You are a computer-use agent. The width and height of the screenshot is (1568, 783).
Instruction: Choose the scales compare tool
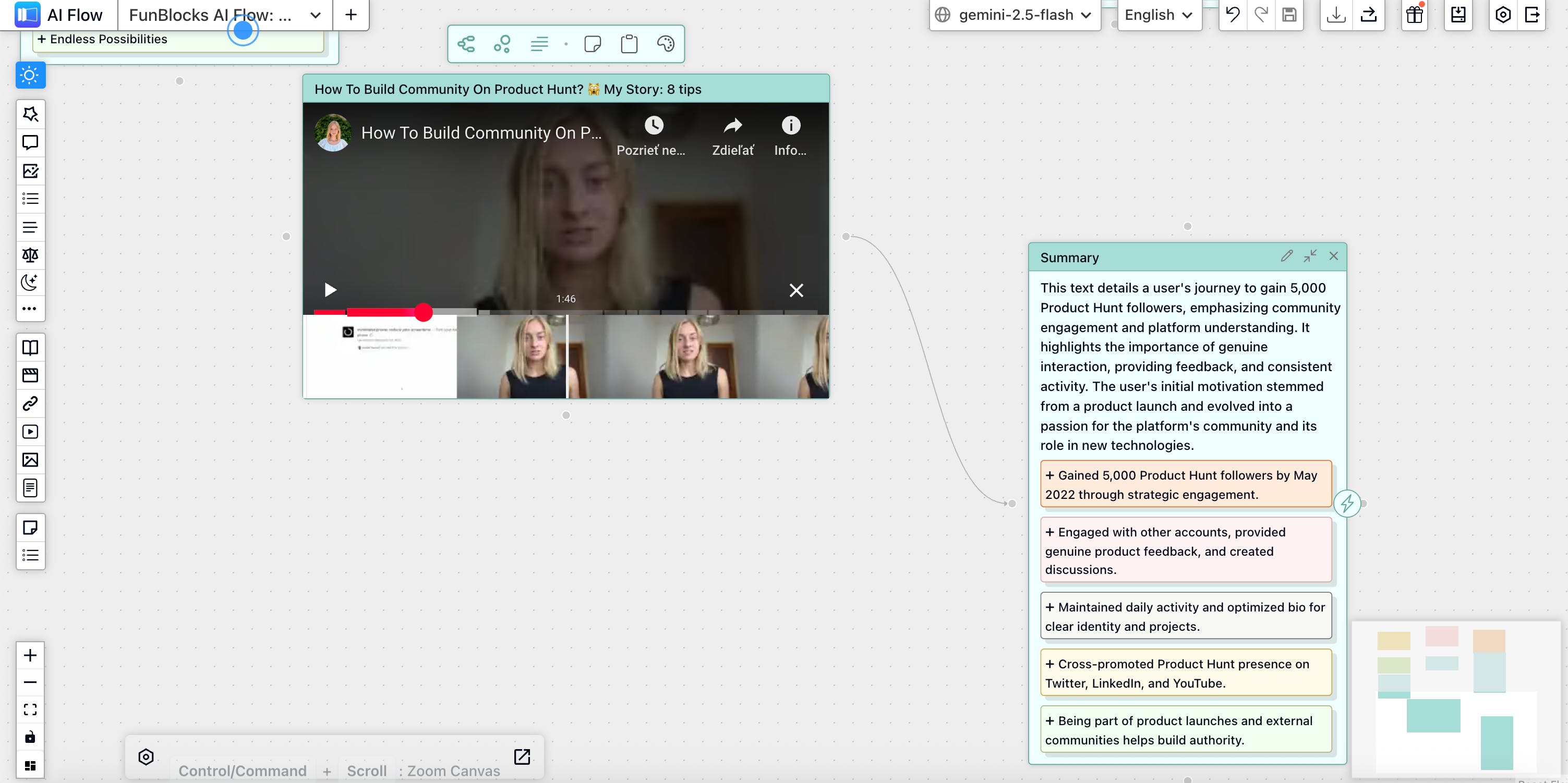coord(30,255)
